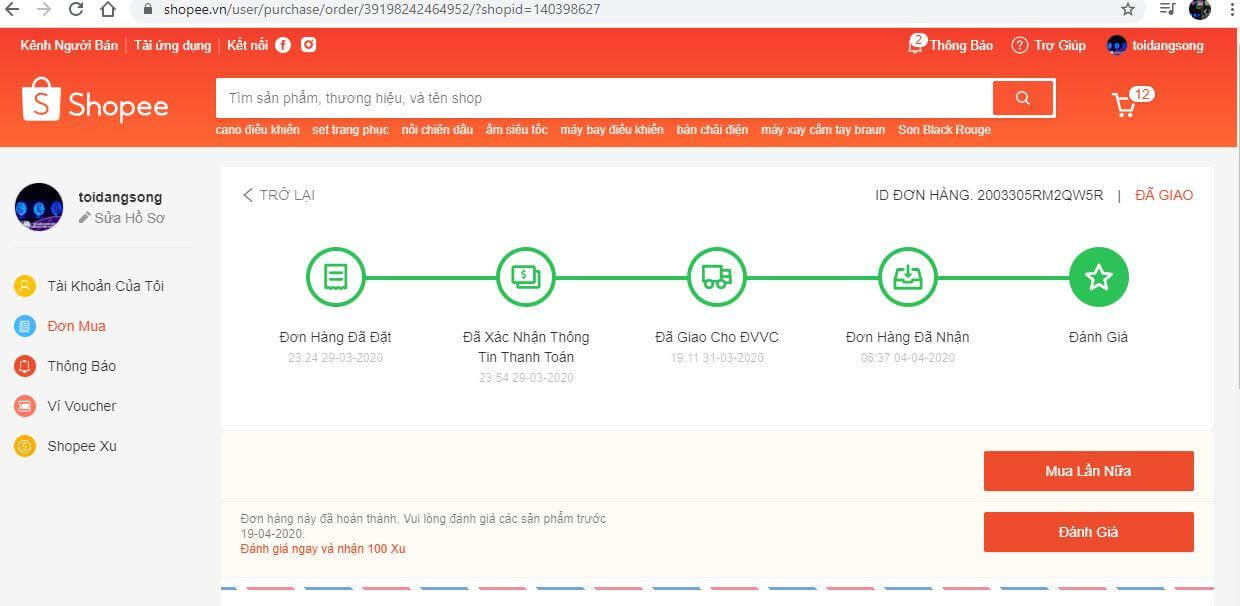Click the Đơn Hàng Đã Nhận step icon
This screenshot has width=1240, height=606.
[908, 277]
